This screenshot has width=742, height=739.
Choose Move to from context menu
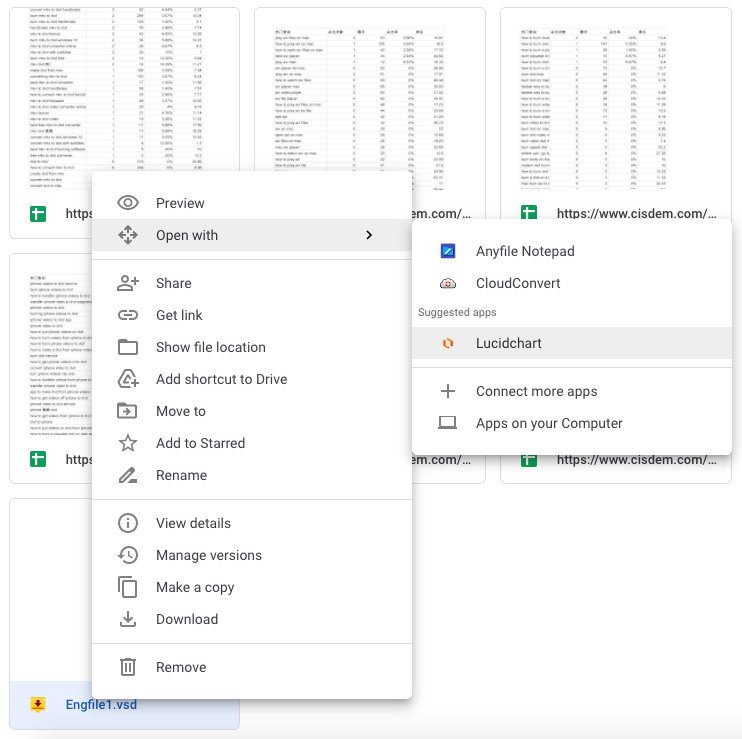point(180,411)
